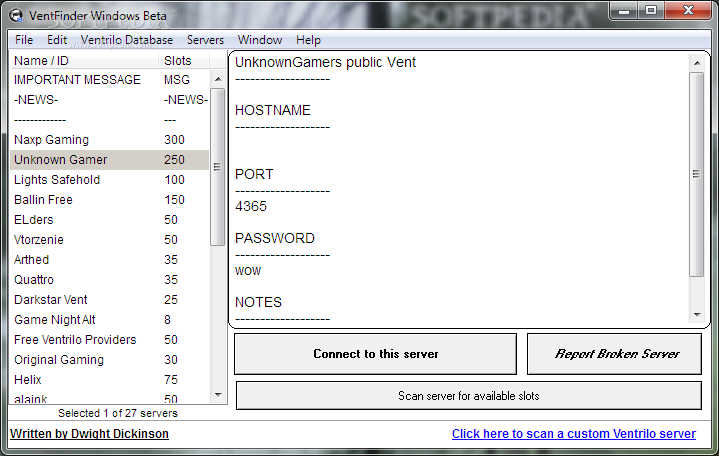The image size is (719, 456).
Task: Select the Ballin Free server
Action: (109, 200)
